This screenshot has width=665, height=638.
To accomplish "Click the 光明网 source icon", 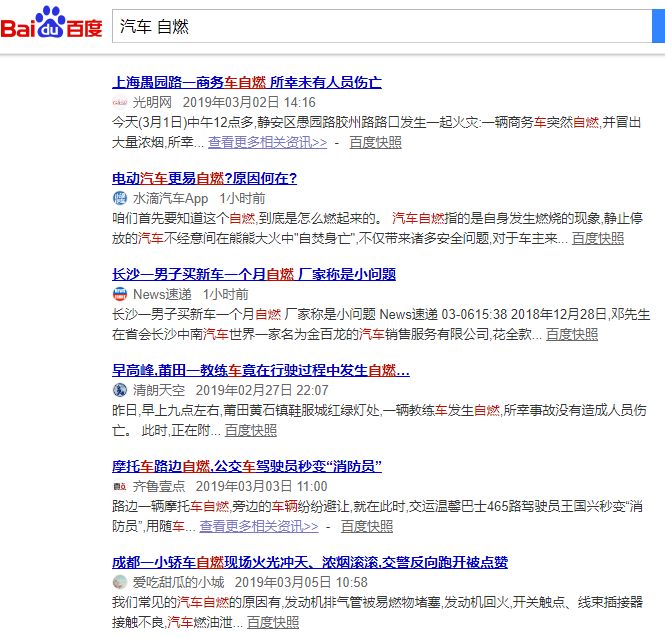I will pyautogui.click(x=120, y=102).
